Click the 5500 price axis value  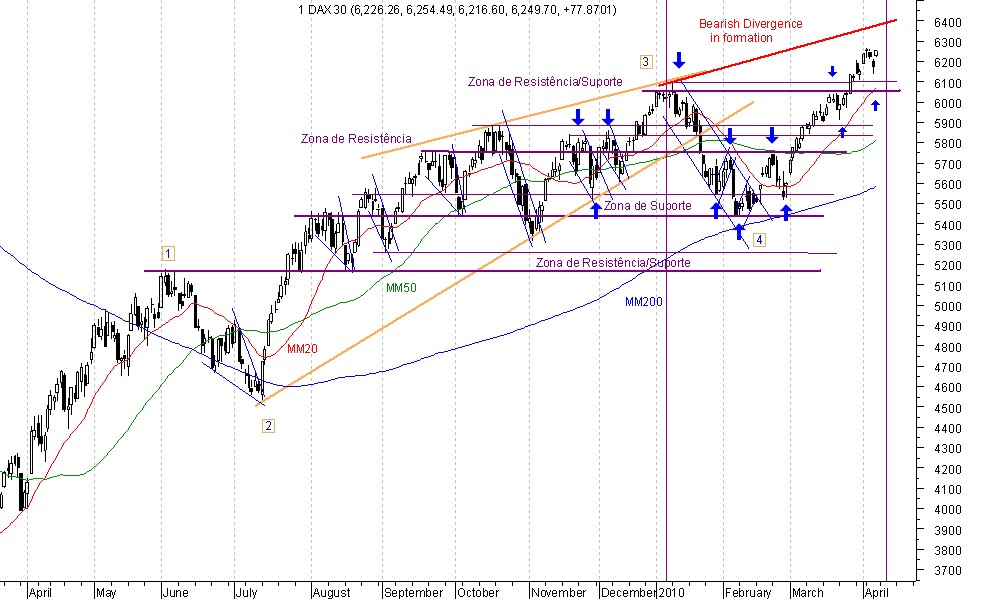pos(948,205)
